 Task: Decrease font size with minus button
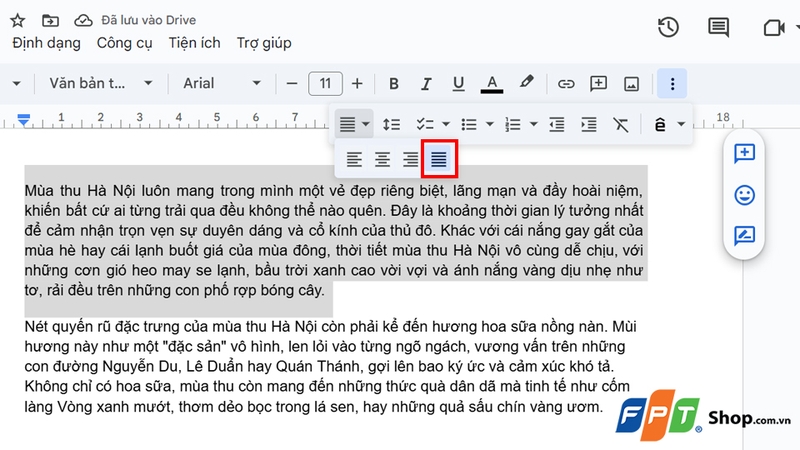pos(292,84)
